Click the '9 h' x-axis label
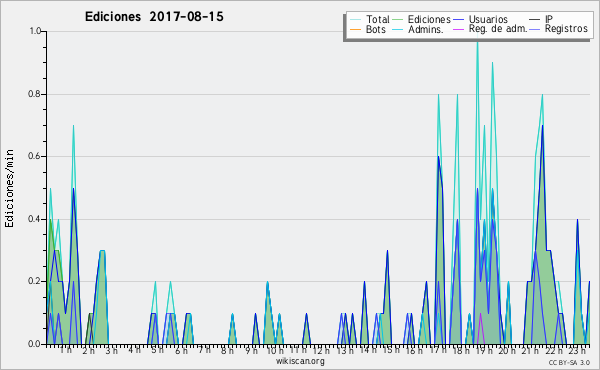 pos(251,351)
